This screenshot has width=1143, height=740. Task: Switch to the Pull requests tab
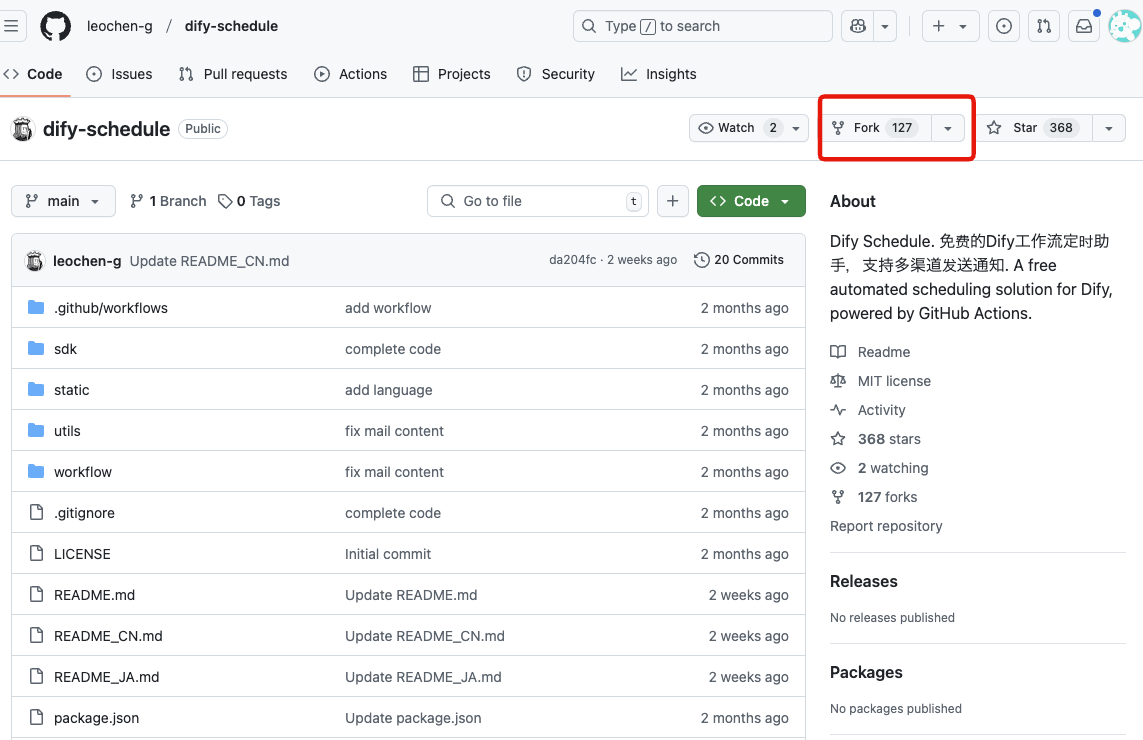click(233, 74)
